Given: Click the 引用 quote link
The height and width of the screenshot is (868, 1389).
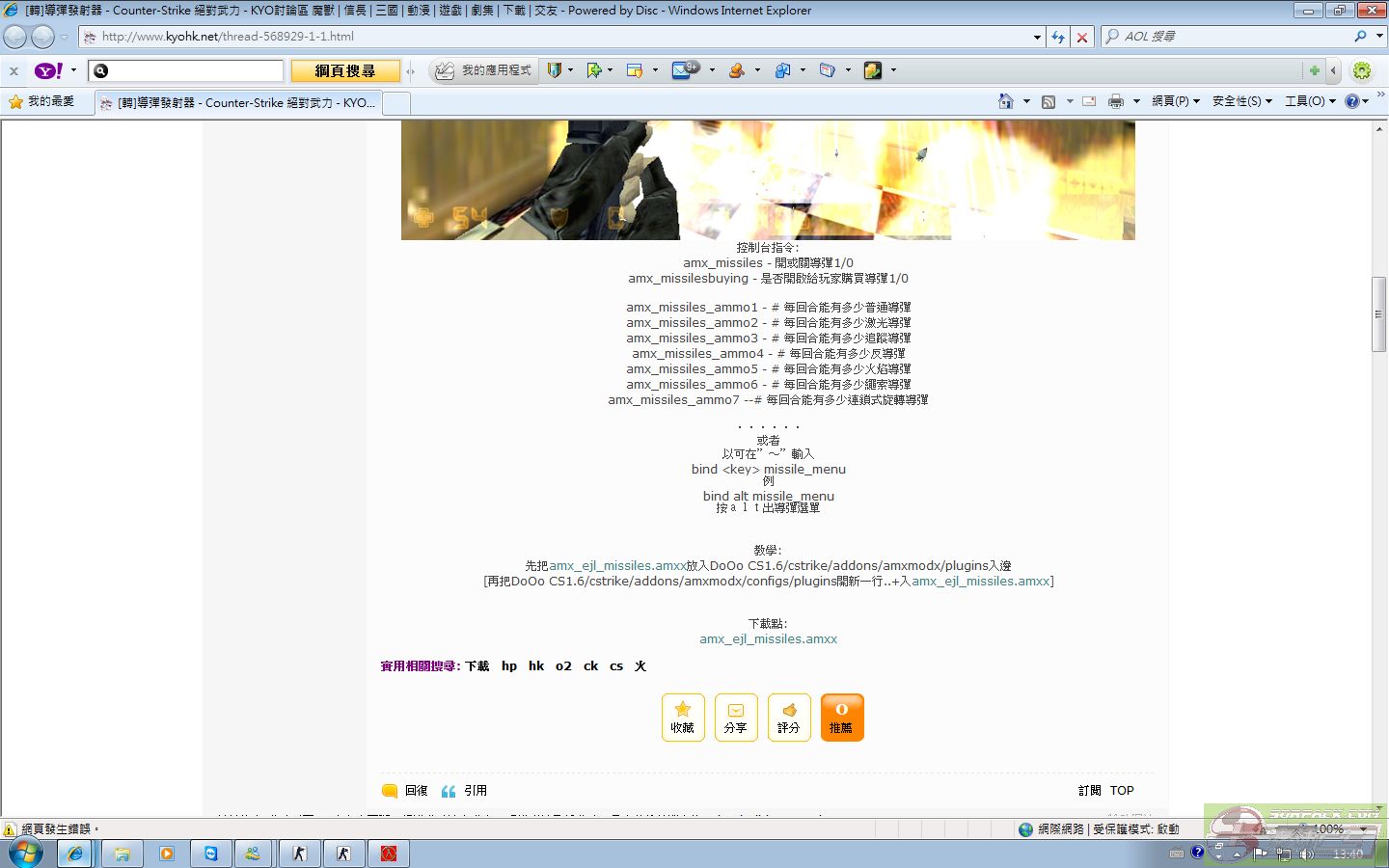Looking at the screenshot, I should (x=475, y=791).
